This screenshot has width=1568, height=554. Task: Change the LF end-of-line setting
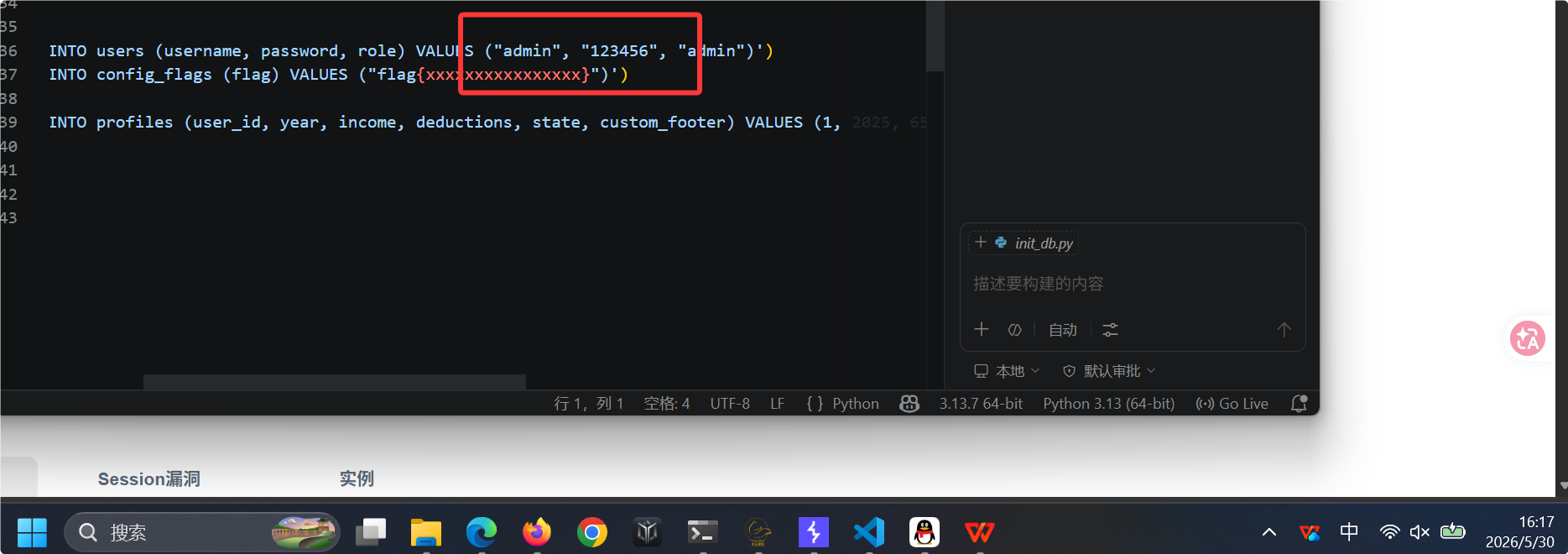(777, 404)
